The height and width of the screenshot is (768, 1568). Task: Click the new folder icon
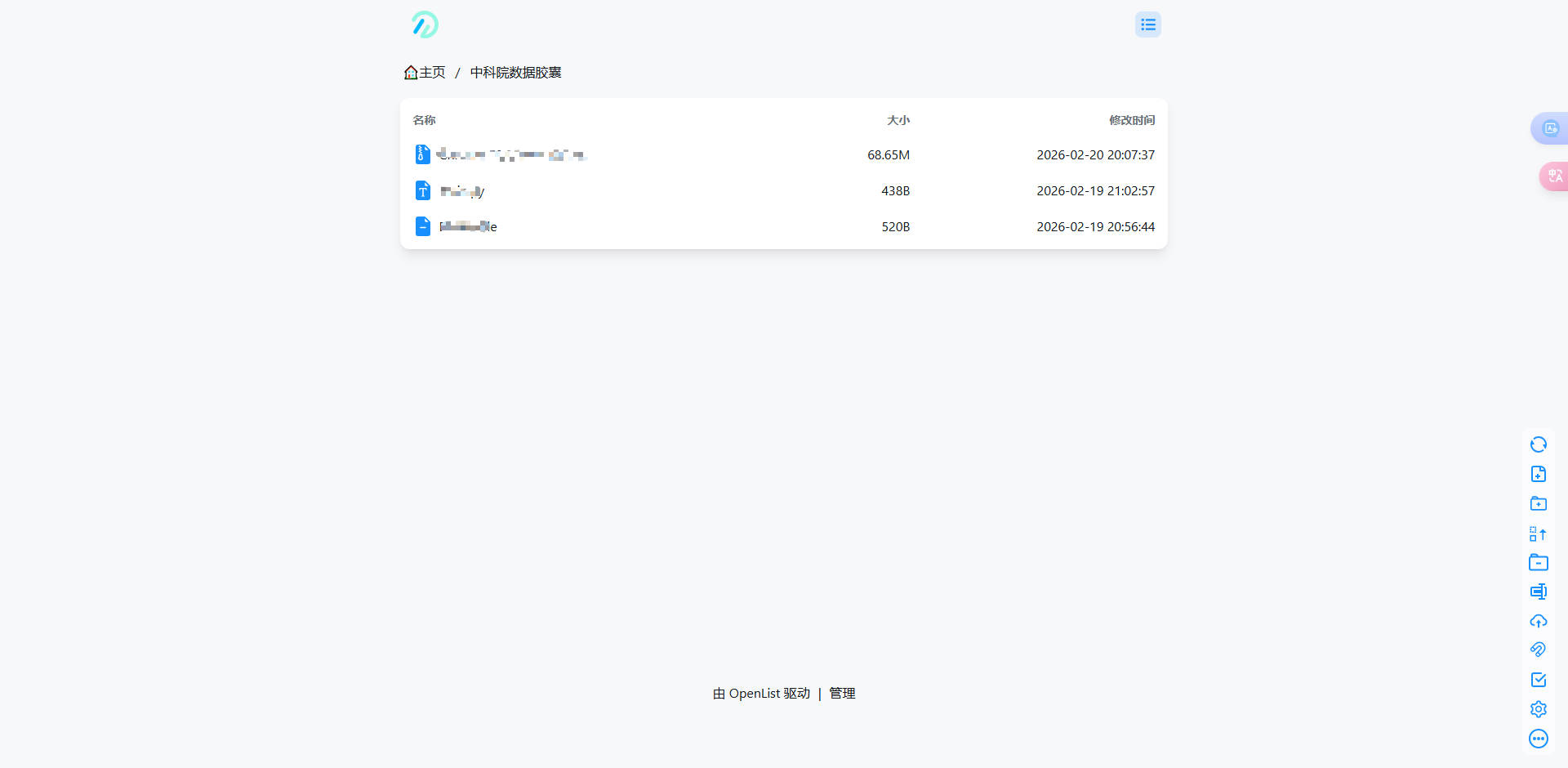[1538, 503]
